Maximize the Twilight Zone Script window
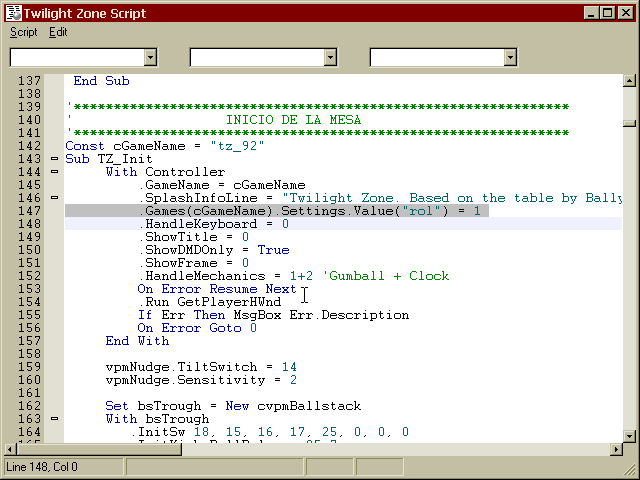 pyautogui.click(x=607, y=13)
